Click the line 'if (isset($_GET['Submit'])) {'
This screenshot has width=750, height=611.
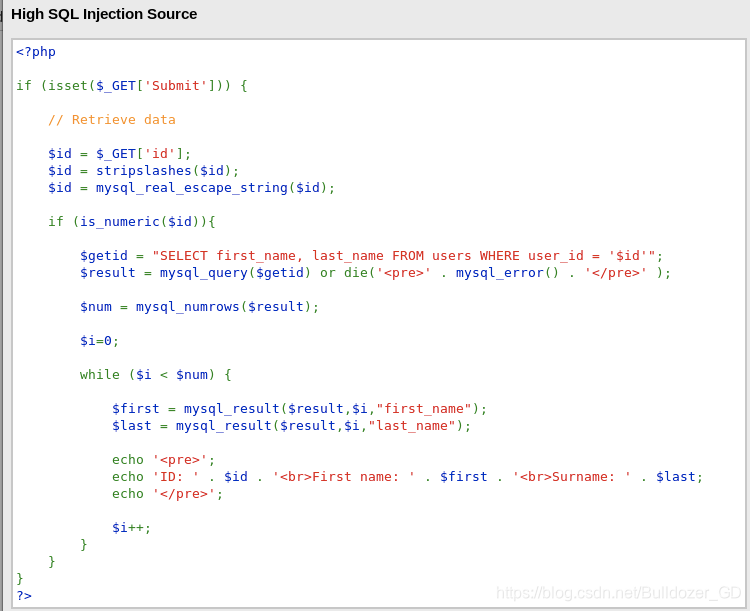point(132,86)
